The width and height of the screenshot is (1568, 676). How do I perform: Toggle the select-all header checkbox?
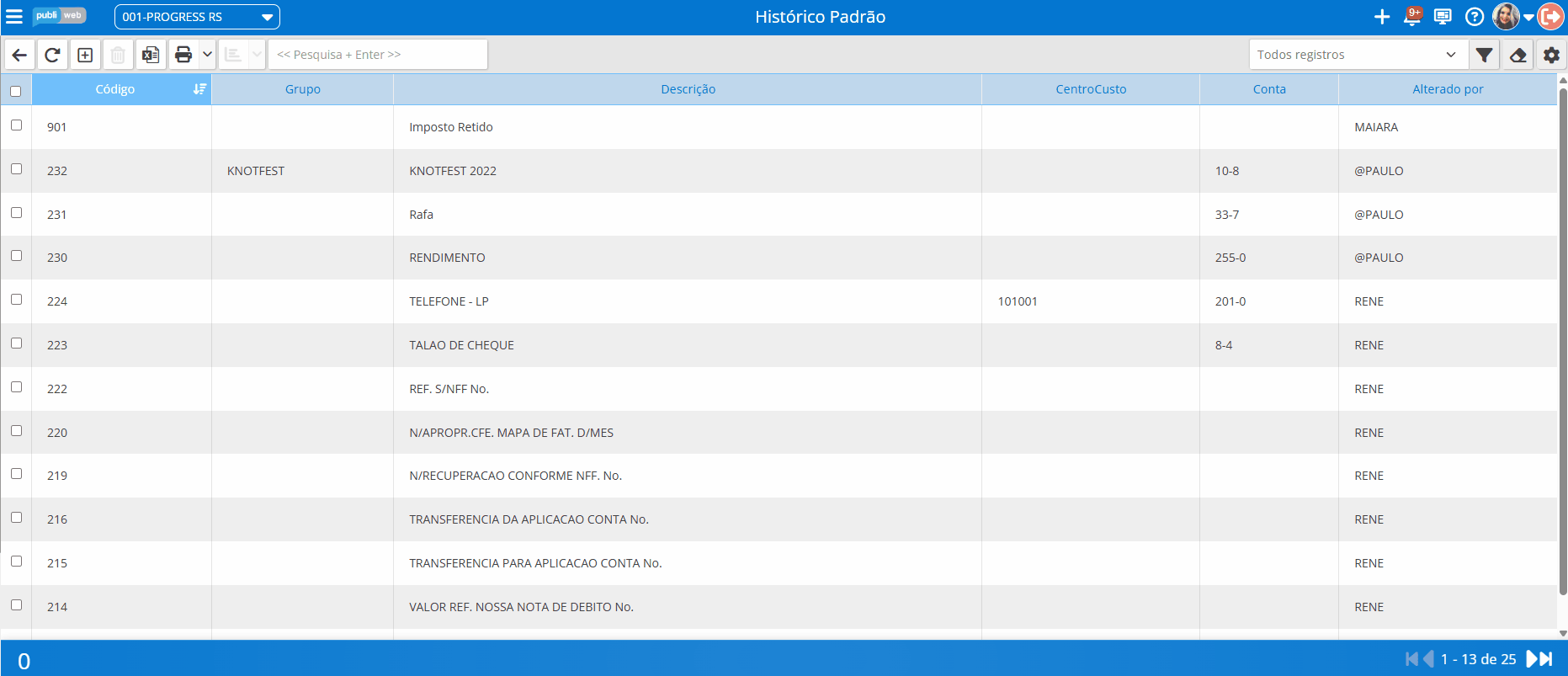tap(16, 91)
